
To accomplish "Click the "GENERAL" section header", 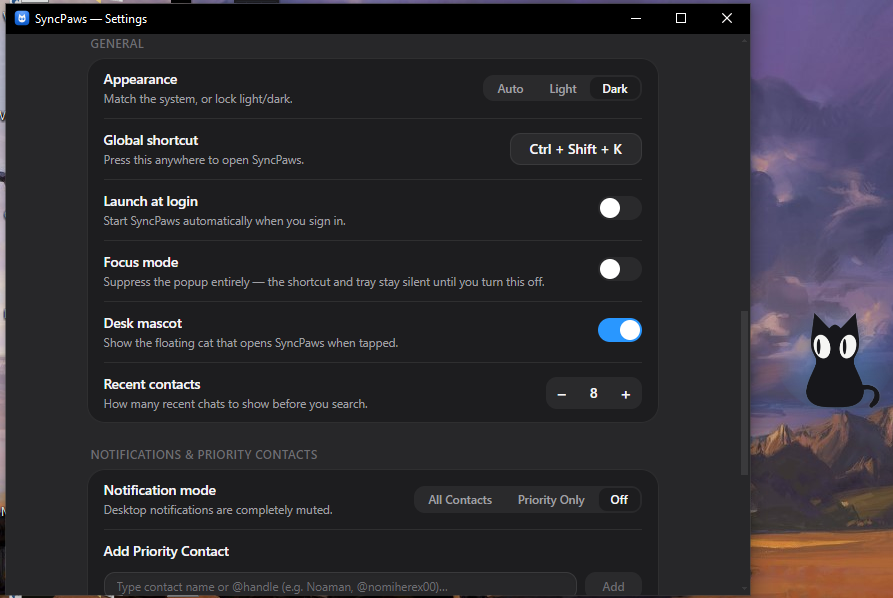I will (117, 44).
